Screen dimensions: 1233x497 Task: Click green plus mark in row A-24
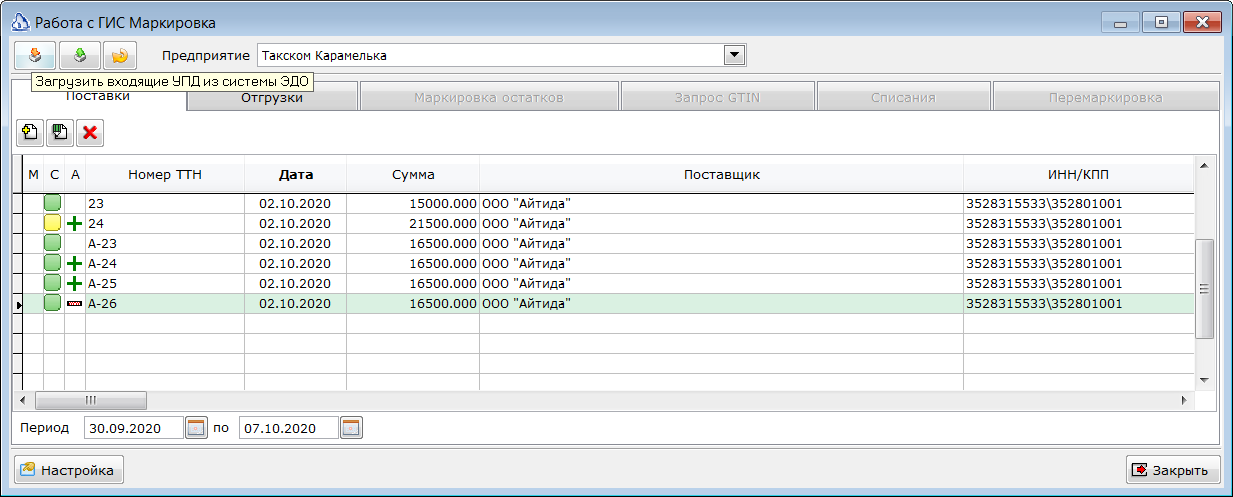(x=75, y=264)
